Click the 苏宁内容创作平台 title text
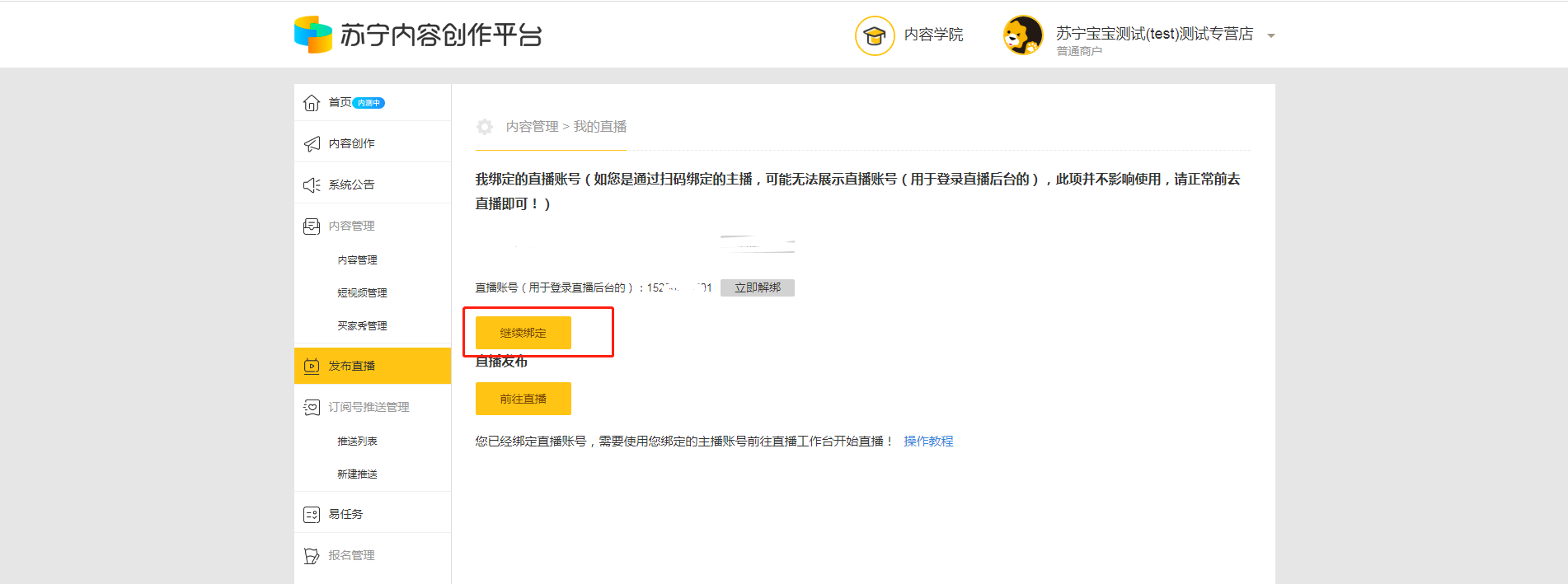The image size is (1568, 584). point(441,35)
